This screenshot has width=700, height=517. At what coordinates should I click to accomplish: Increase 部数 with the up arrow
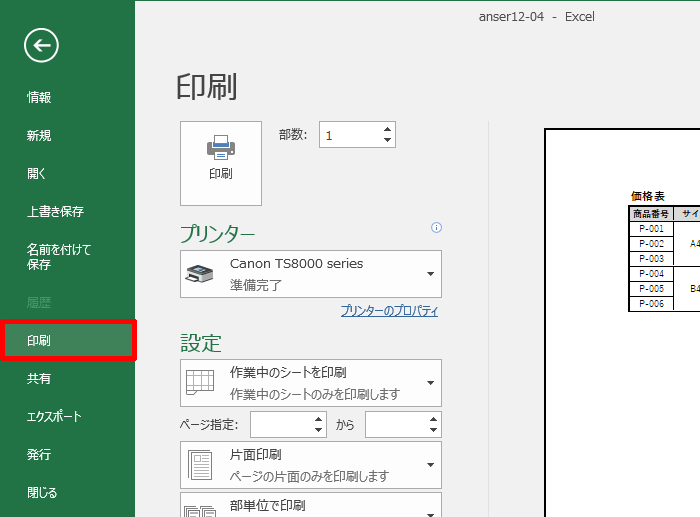(387, 129)
